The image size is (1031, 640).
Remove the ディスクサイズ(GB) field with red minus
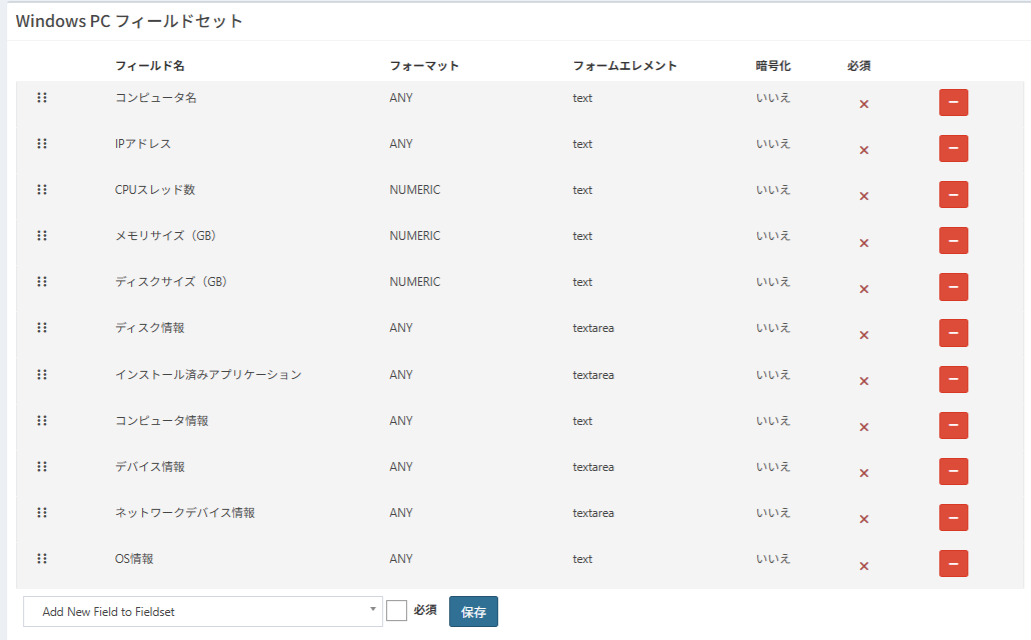(x=953, y=287)
